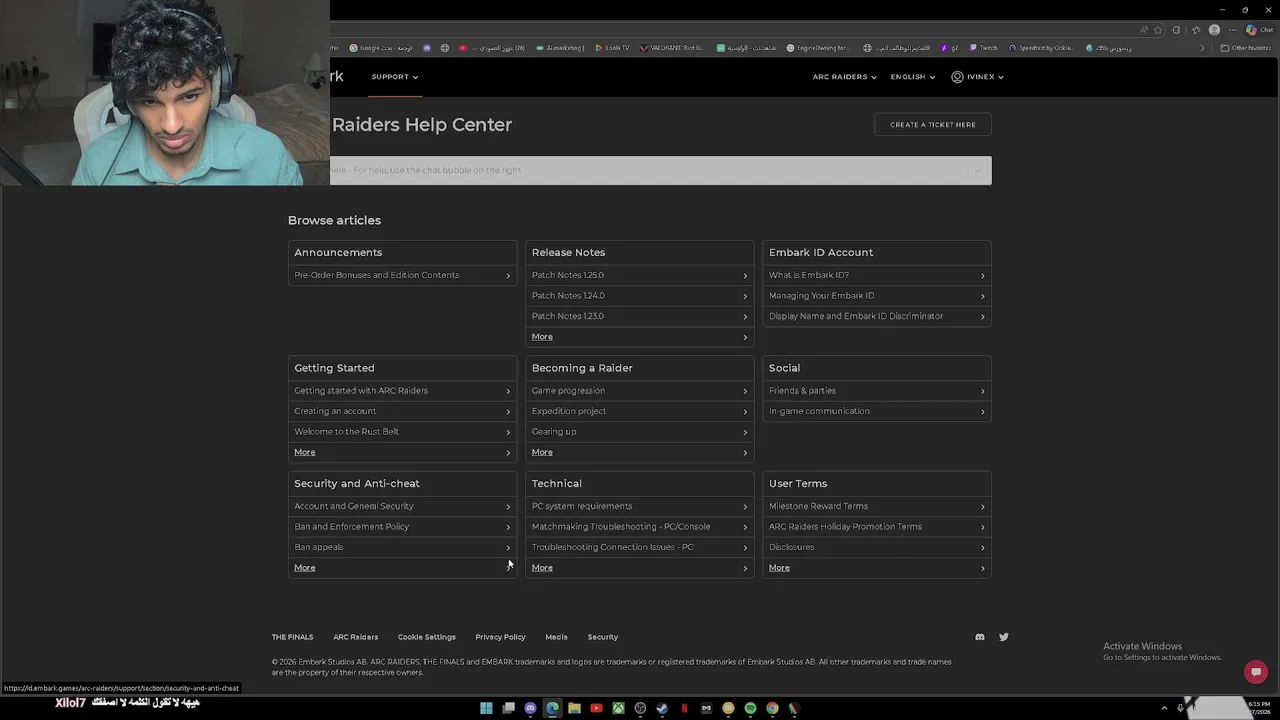Image resolution: width=1280 pixels, height=720 pixels.
Task: Click chevron beside Disclosures
Action: click(x=982, y=547)
